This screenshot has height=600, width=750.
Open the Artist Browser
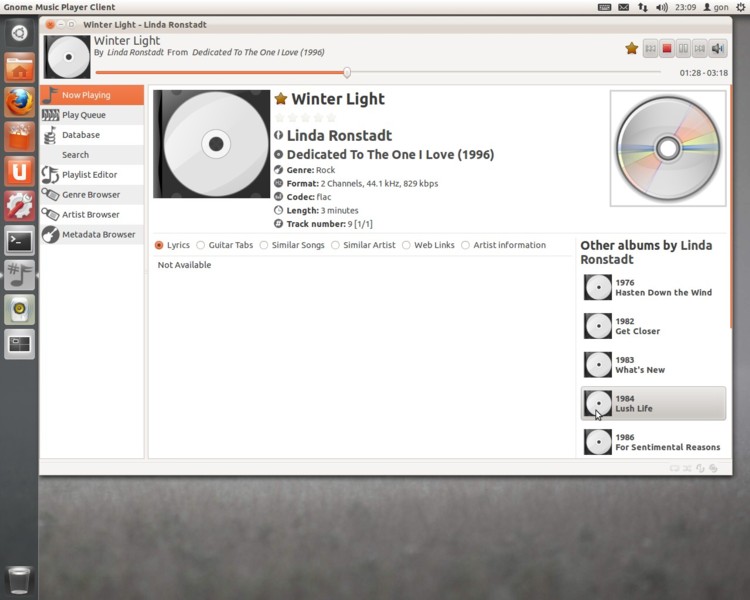(x=92, y=214)
